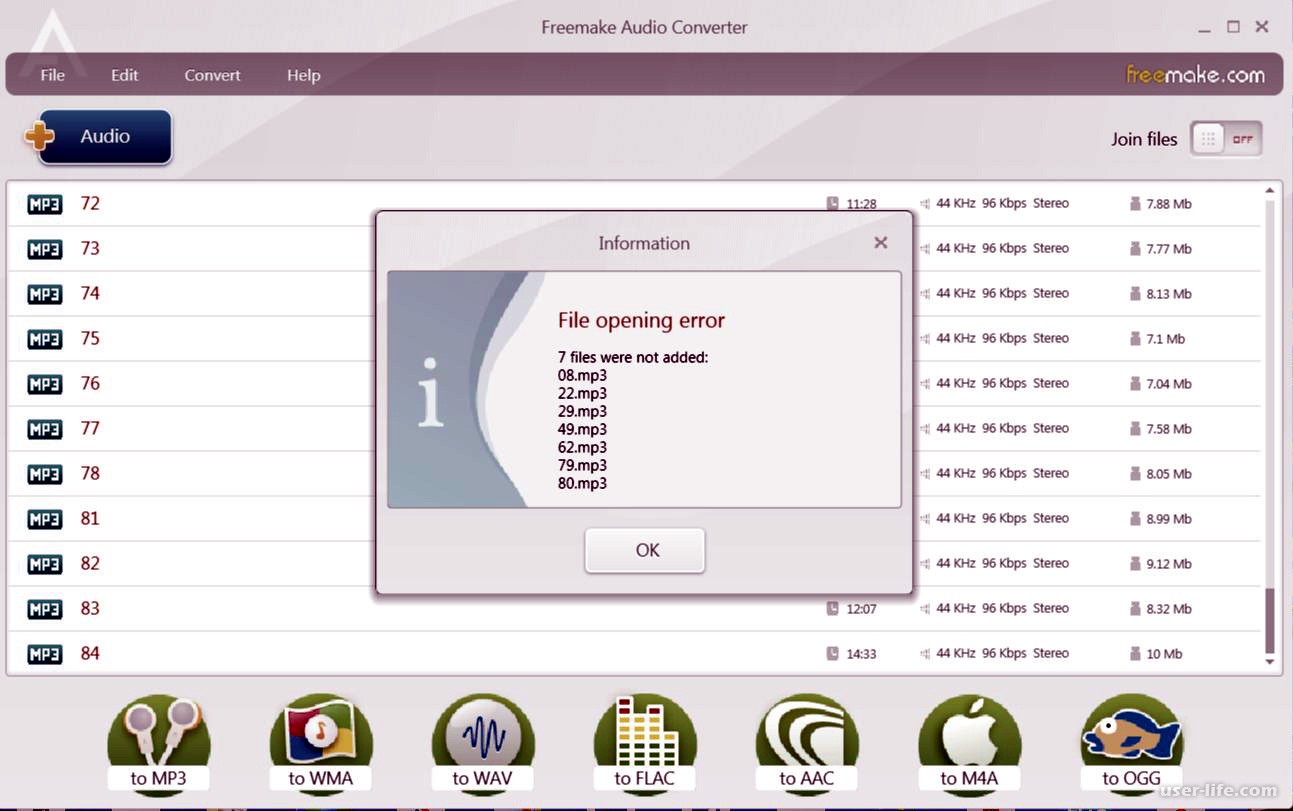
Task: Click the MP3 icon of track 81
Action: [x=44, y=519]
